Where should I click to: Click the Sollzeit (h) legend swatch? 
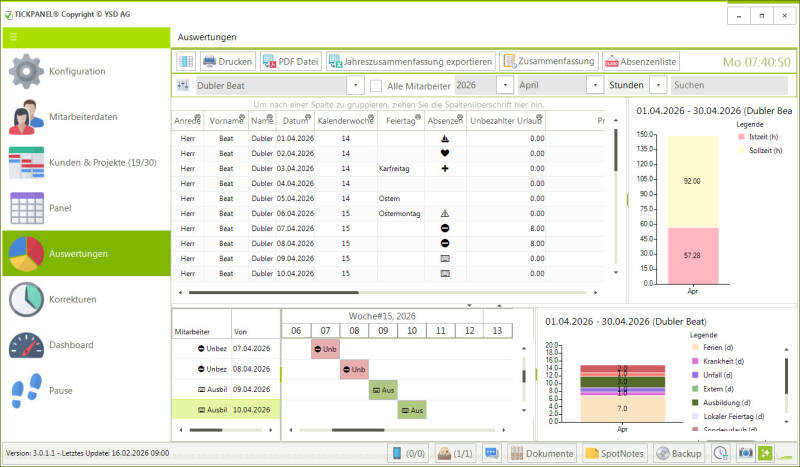[741, 151]
